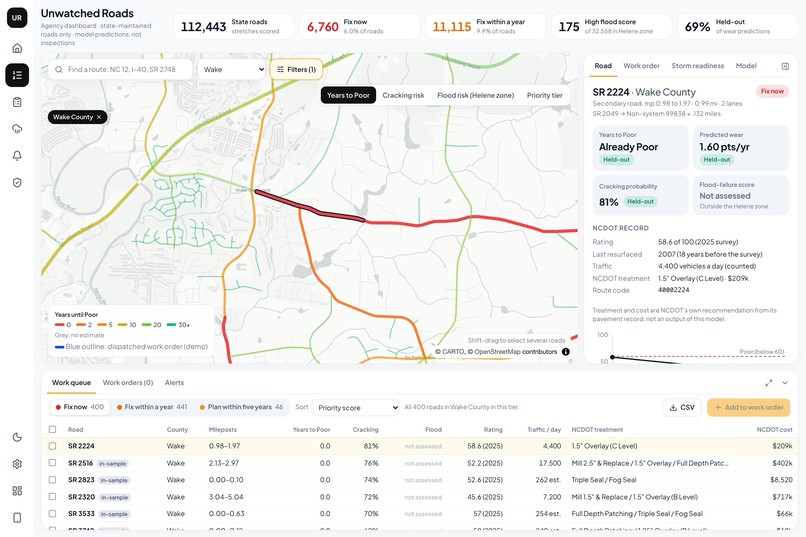Screen dimensions: 806x537
Task: Open the shield check sidebar icon
Action: (17, 182)
